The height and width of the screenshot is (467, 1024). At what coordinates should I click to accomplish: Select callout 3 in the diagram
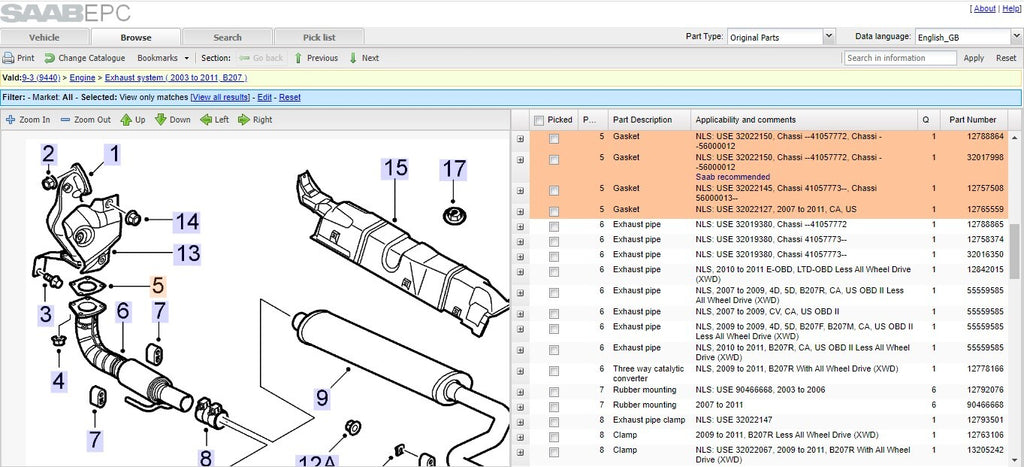[45, 315]
